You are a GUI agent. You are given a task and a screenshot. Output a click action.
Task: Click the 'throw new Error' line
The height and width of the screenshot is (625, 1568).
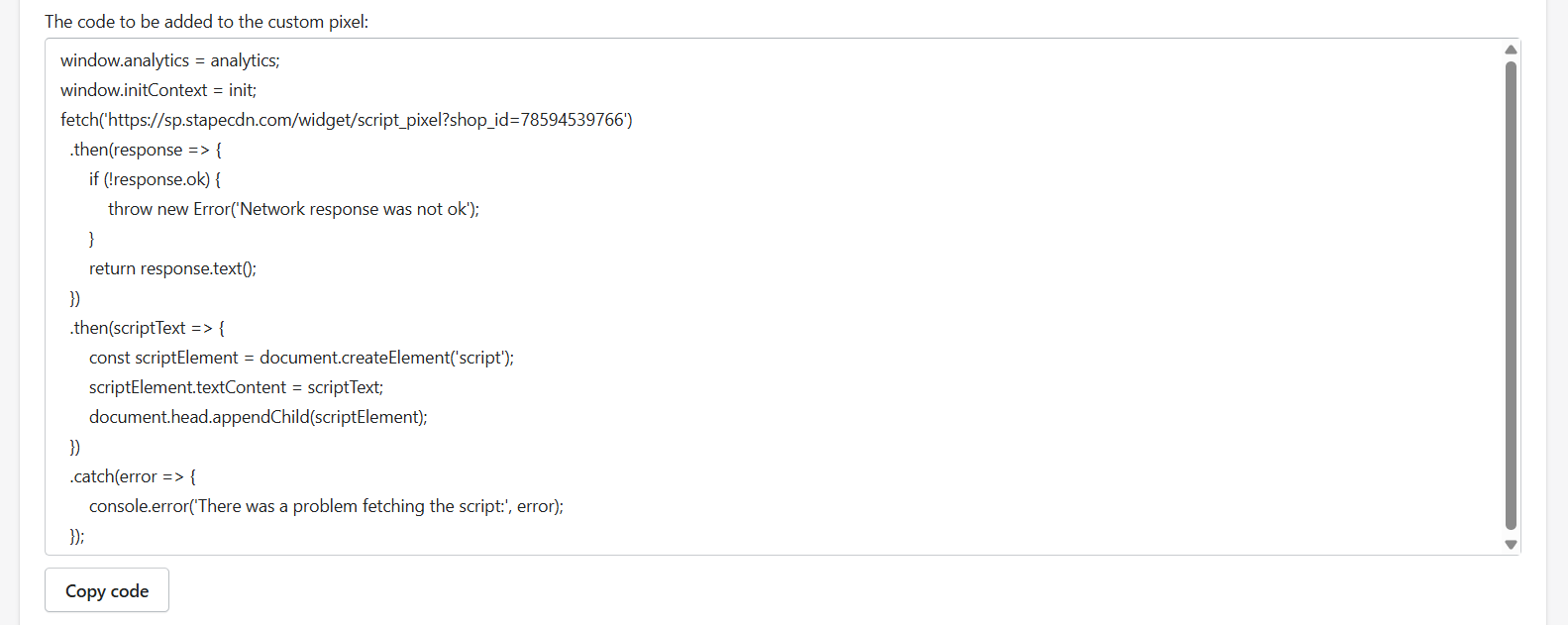pos(293,209)
